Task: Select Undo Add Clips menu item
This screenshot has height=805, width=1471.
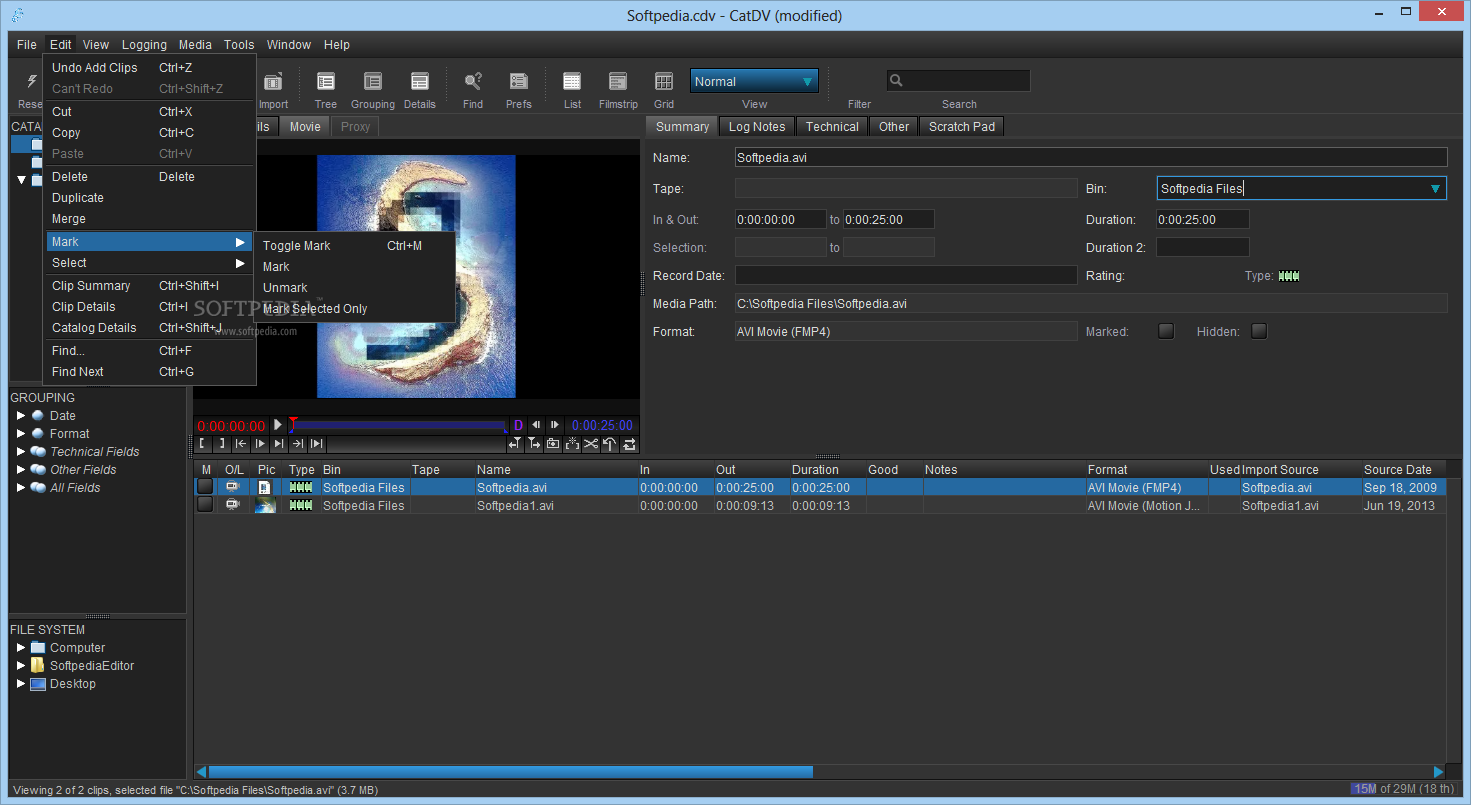Action: click(x=149, y=67)
